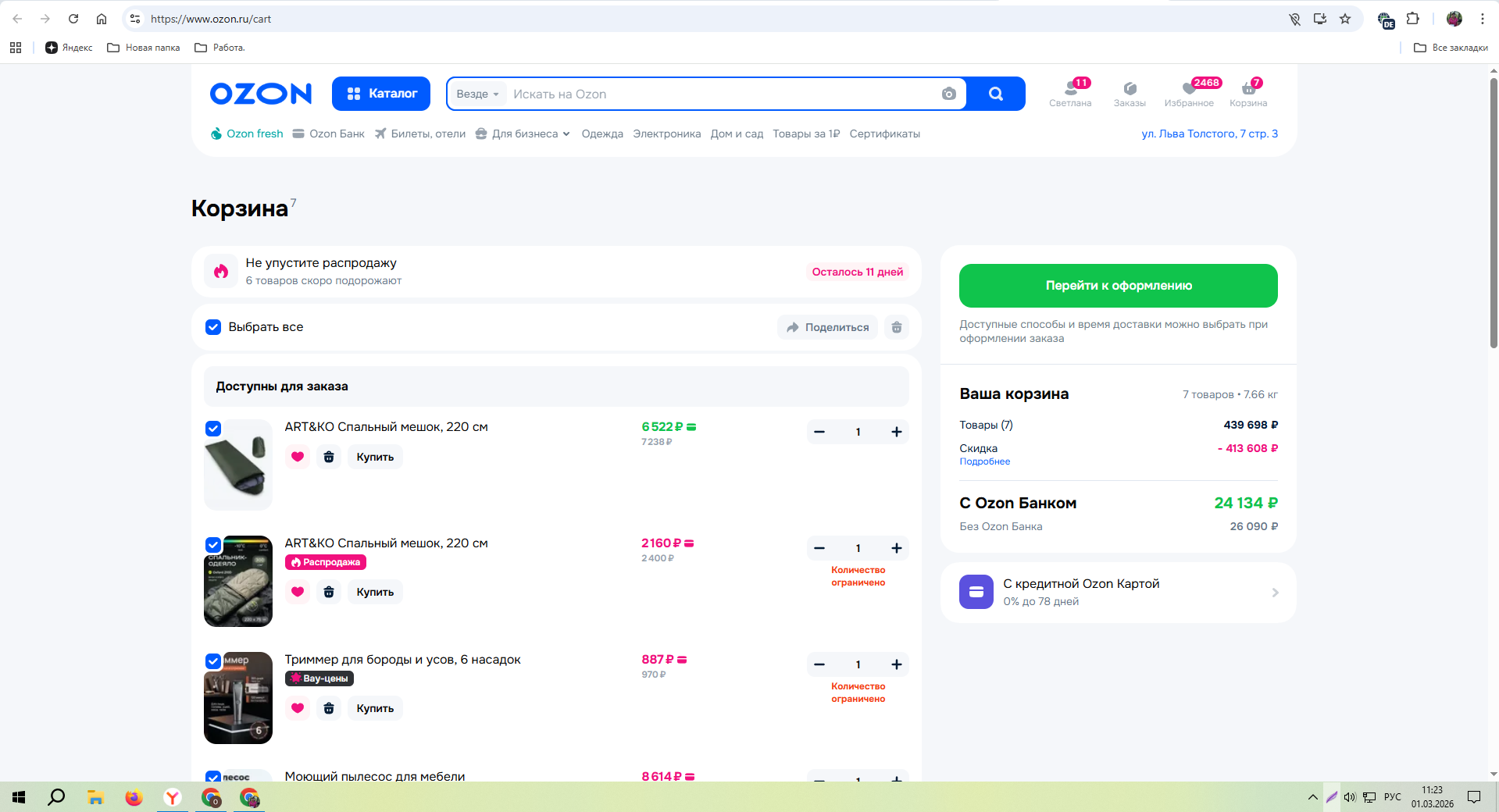Favorite the 2 160 ₽ sleeping bag
This screenshot has height=812, width=1499.
click(298, 592)
